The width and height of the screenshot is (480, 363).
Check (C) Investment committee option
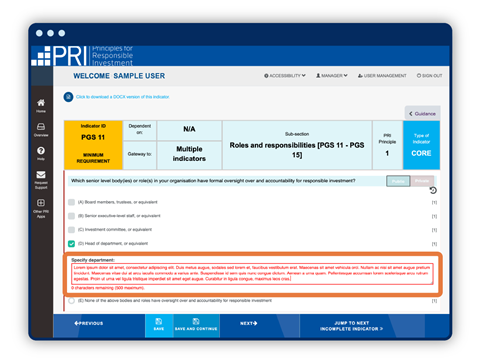tap(71, 230)
